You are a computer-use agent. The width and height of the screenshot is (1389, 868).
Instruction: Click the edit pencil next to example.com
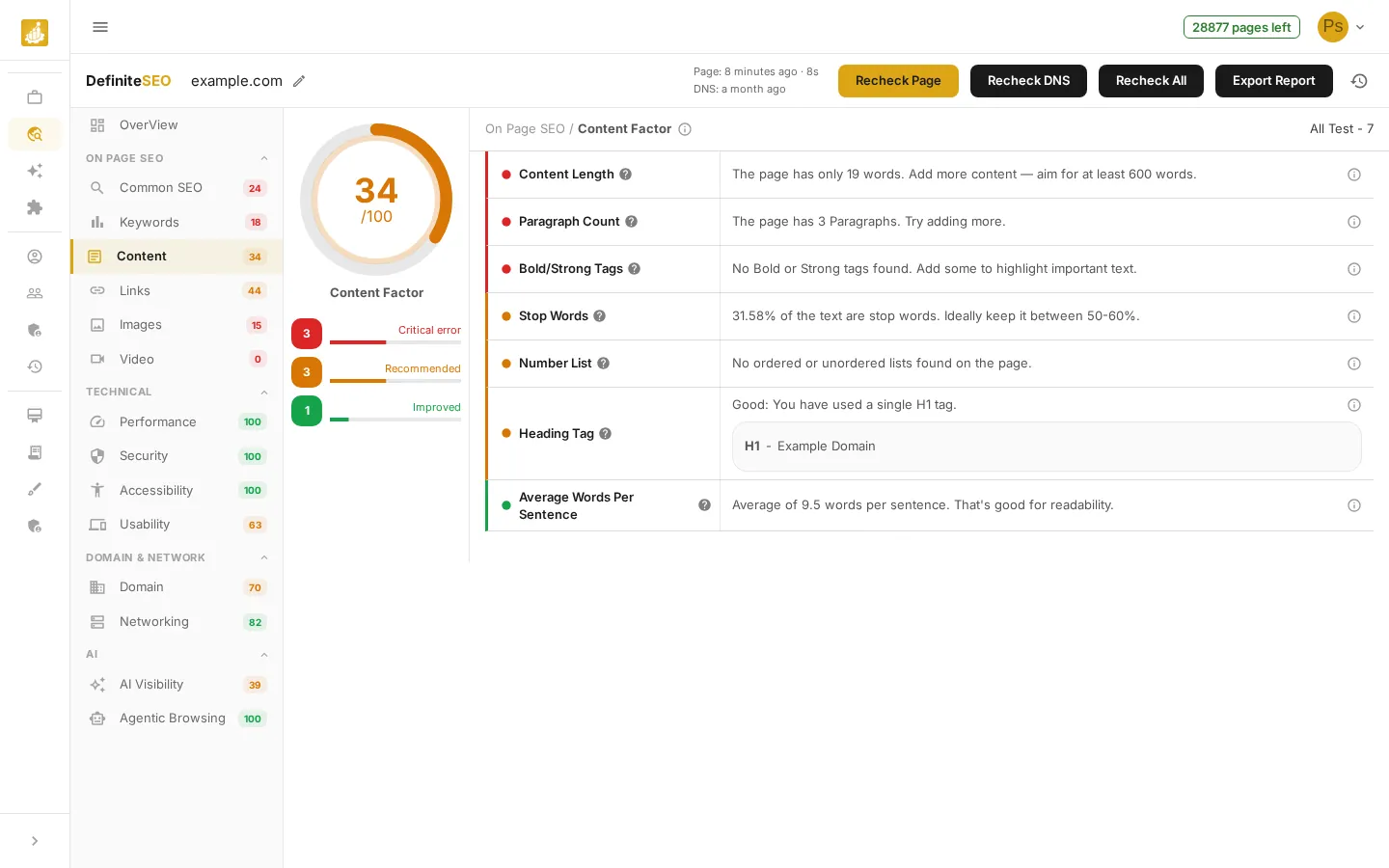(299, 81)
